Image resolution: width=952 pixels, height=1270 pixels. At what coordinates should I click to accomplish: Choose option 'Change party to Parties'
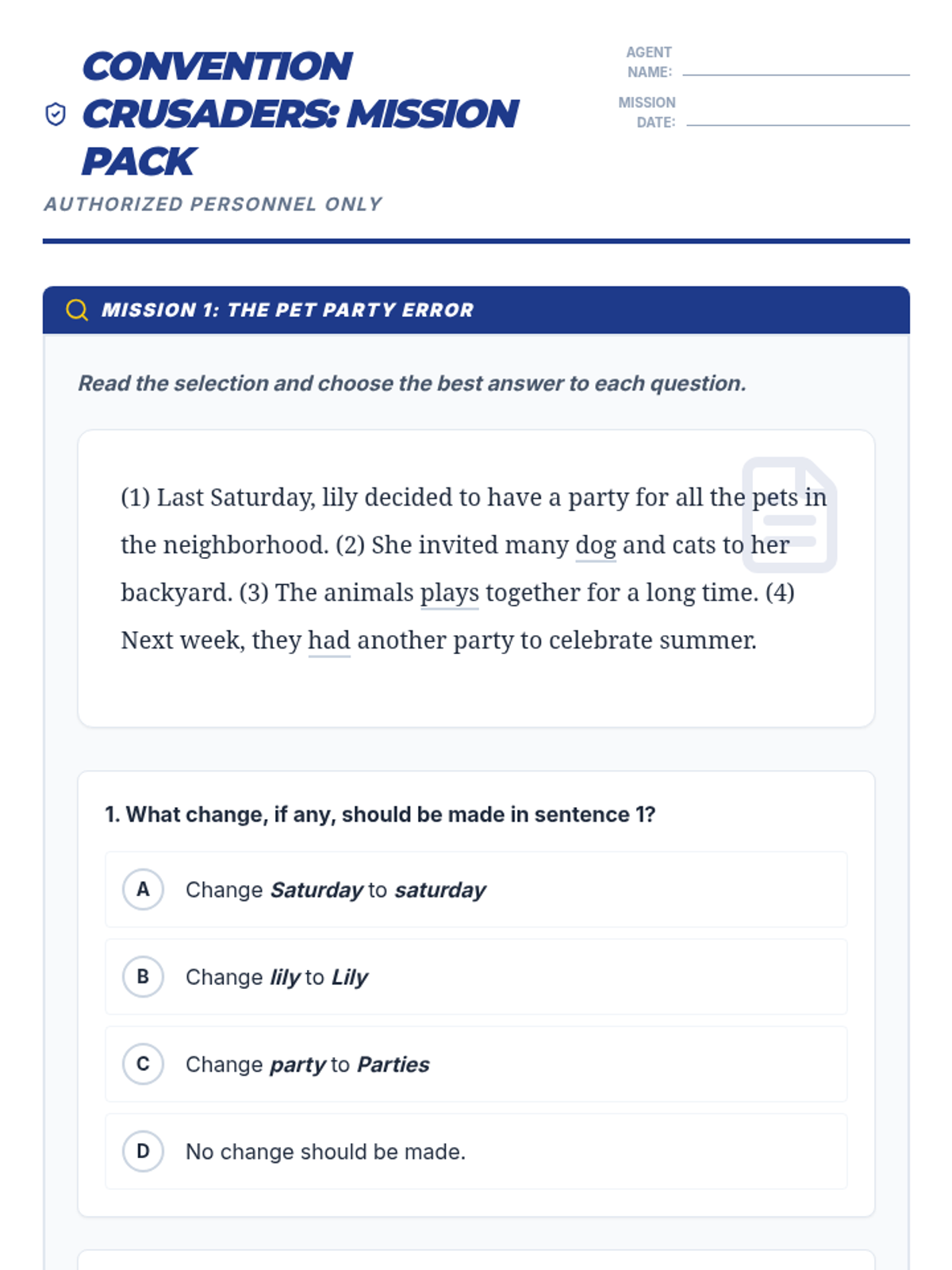tap(307, 1064)
